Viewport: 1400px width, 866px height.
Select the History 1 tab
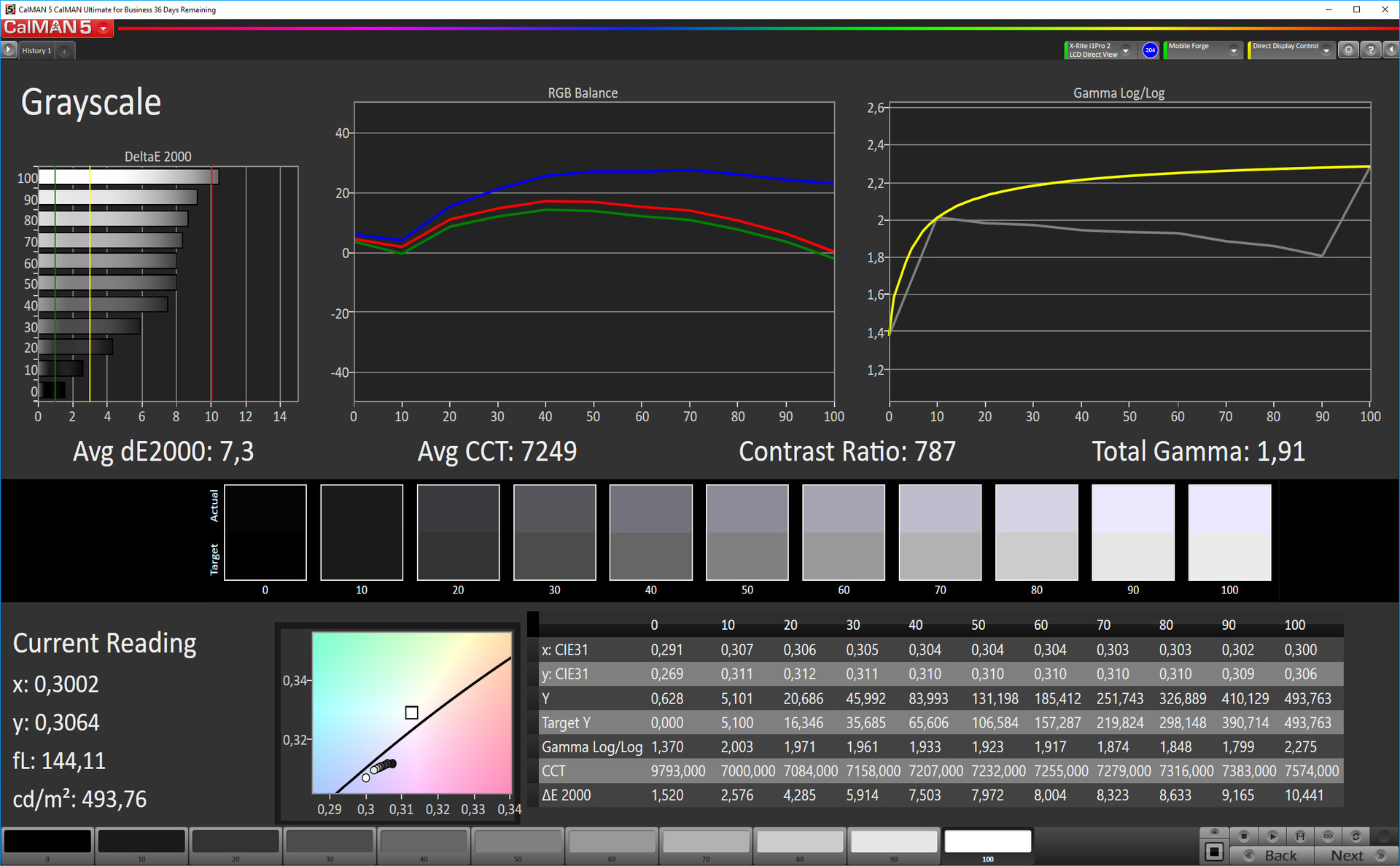(36, 50)
